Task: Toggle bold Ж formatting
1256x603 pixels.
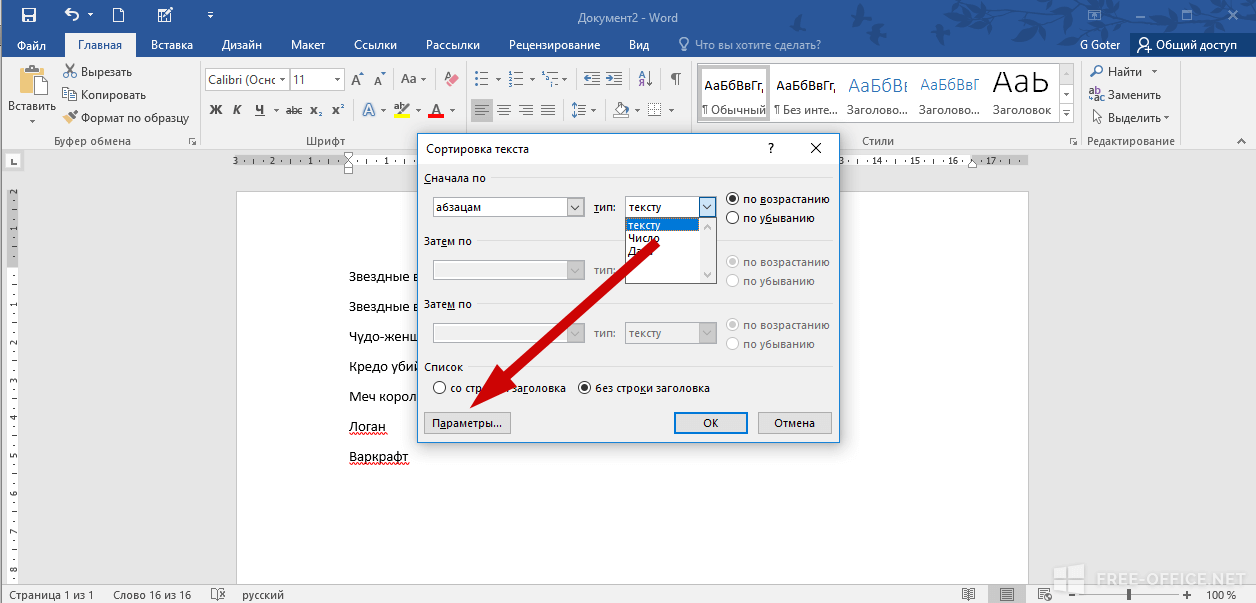Action: pos(216,110)
